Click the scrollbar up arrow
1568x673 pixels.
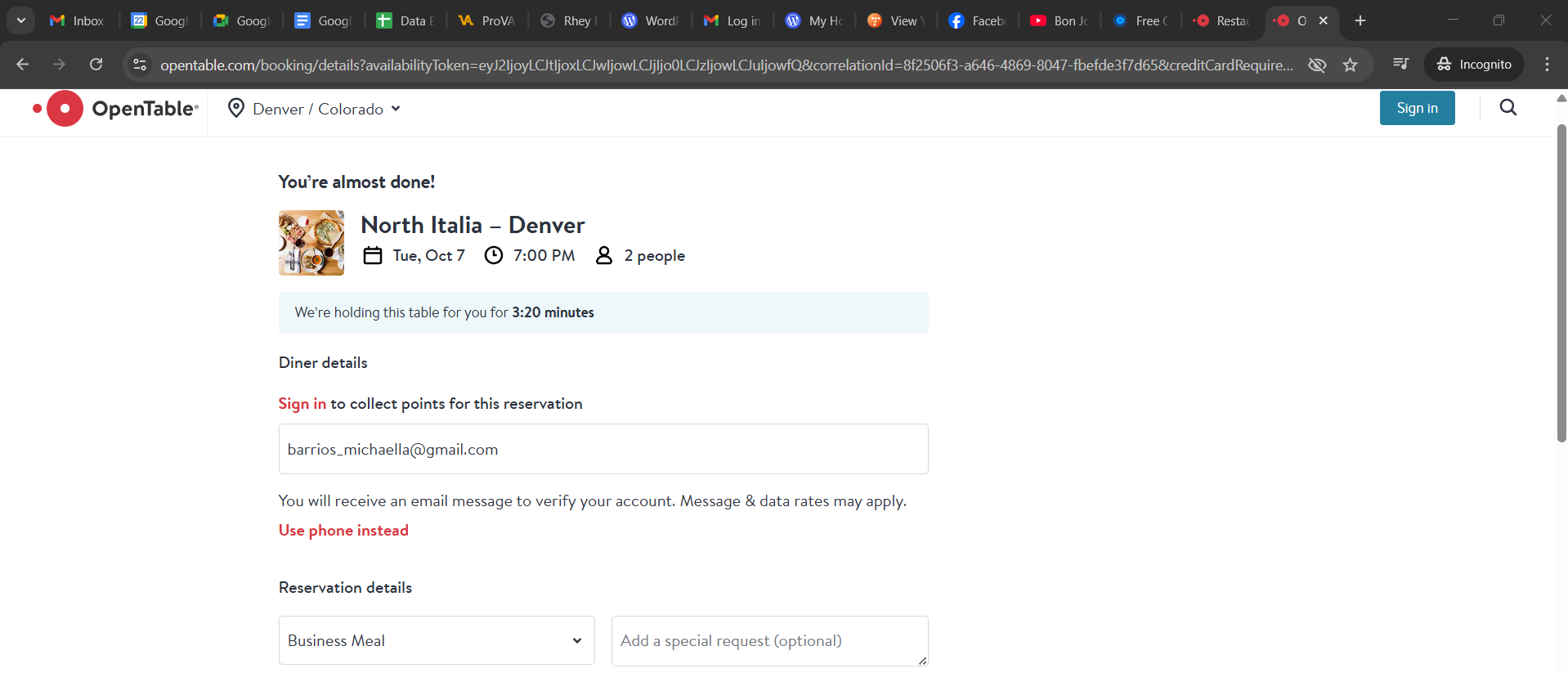click(x=1561, y=98)
